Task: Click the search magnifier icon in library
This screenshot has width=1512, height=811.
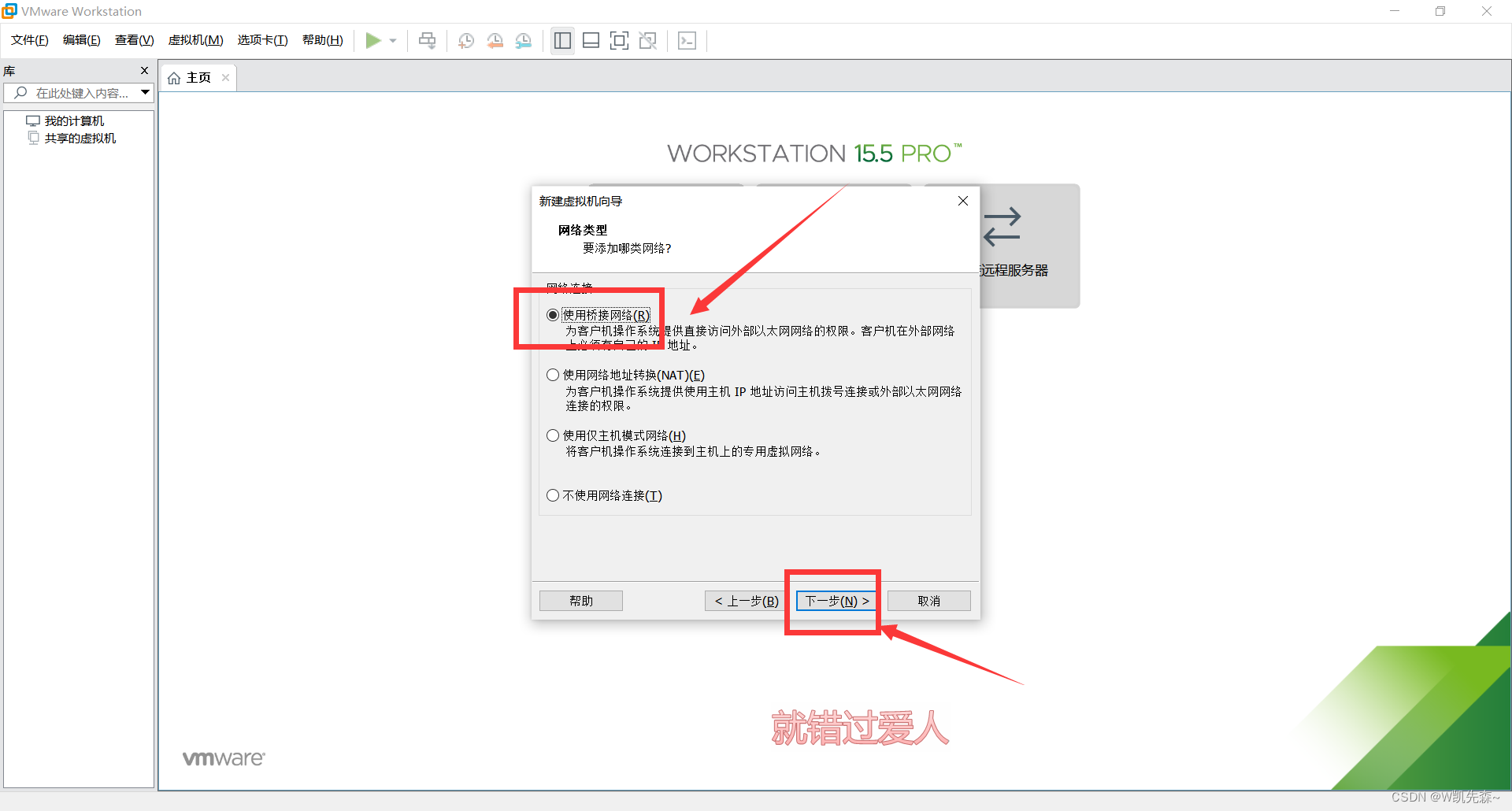Action: pyautogui.click(x=21, y=93)
